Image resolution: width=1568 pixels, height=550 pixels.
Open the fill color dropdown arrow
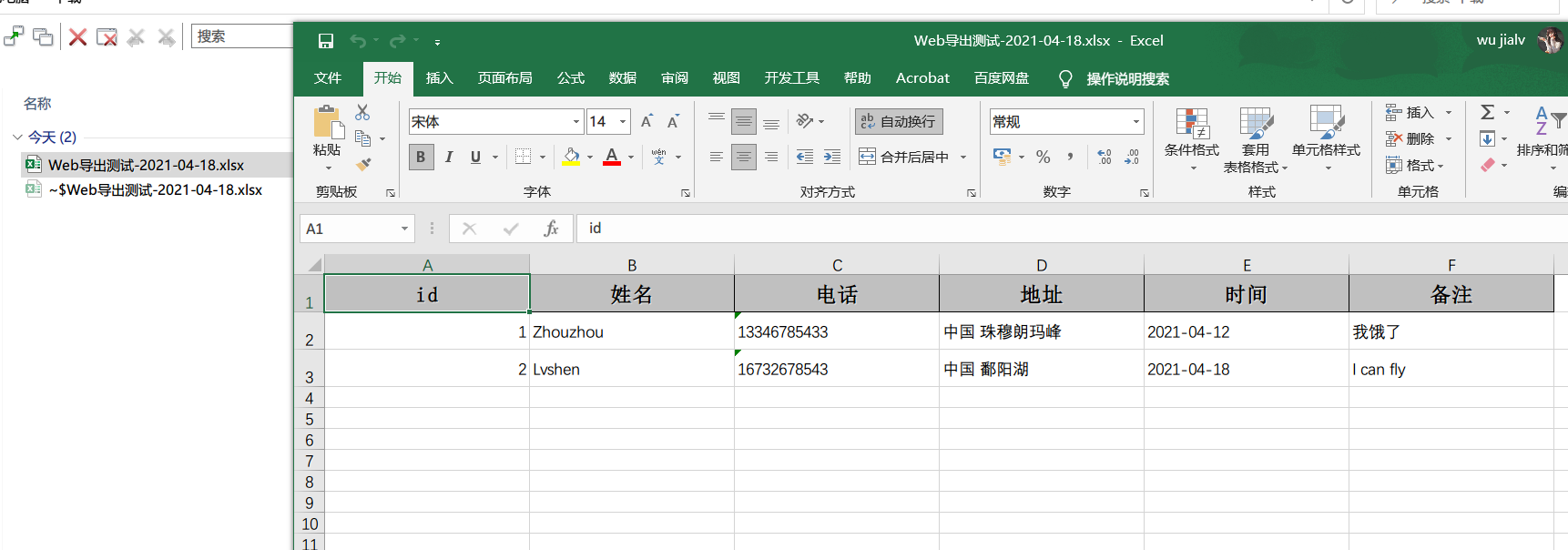[590, 157]
